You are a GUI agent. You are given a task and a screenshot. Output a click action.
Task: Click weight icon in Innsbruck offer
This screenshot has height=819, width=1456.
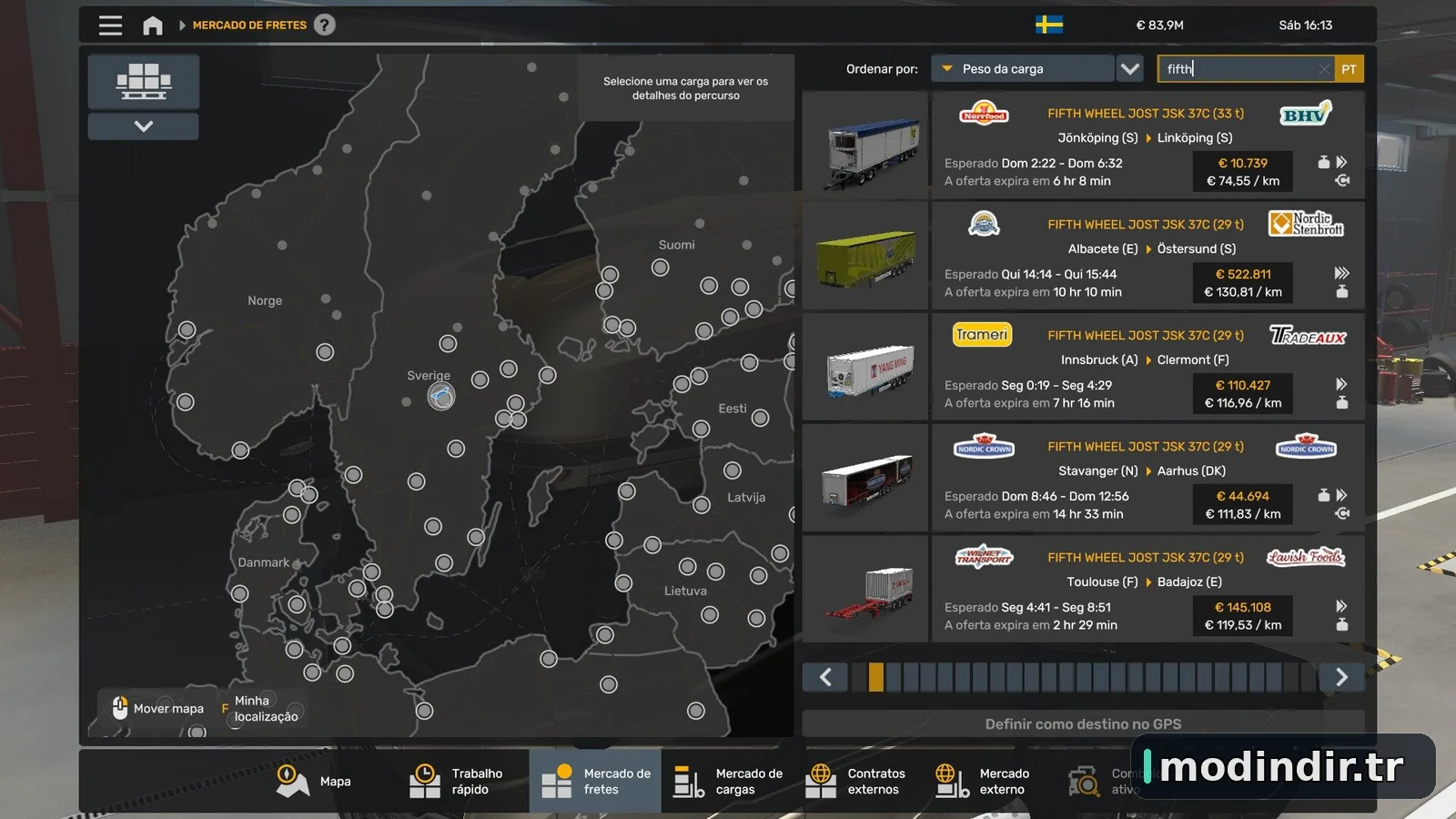click(x=1341, y=403)
